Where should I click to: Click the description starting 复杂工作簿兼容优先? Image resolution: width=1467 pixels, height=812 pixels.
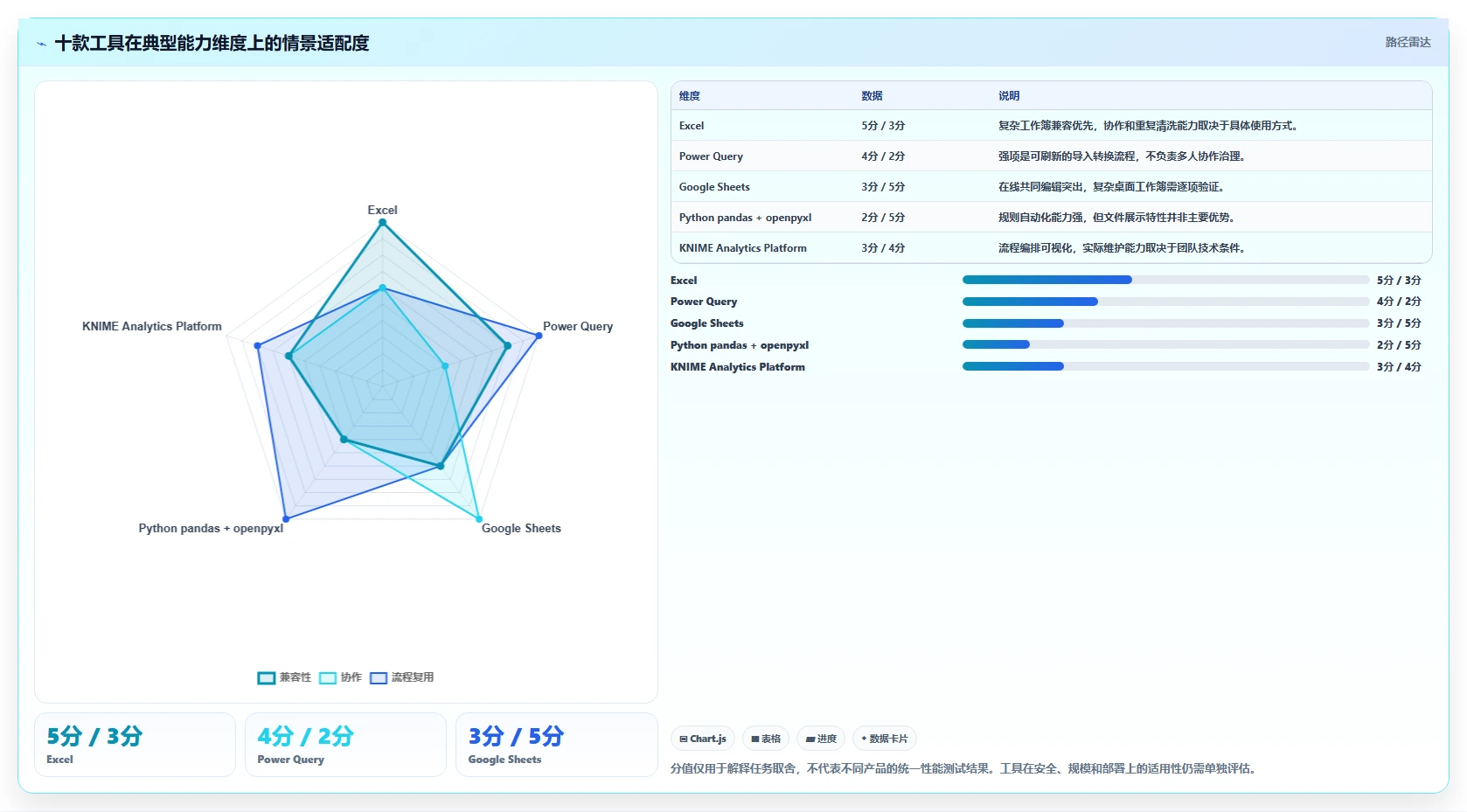1150,126
